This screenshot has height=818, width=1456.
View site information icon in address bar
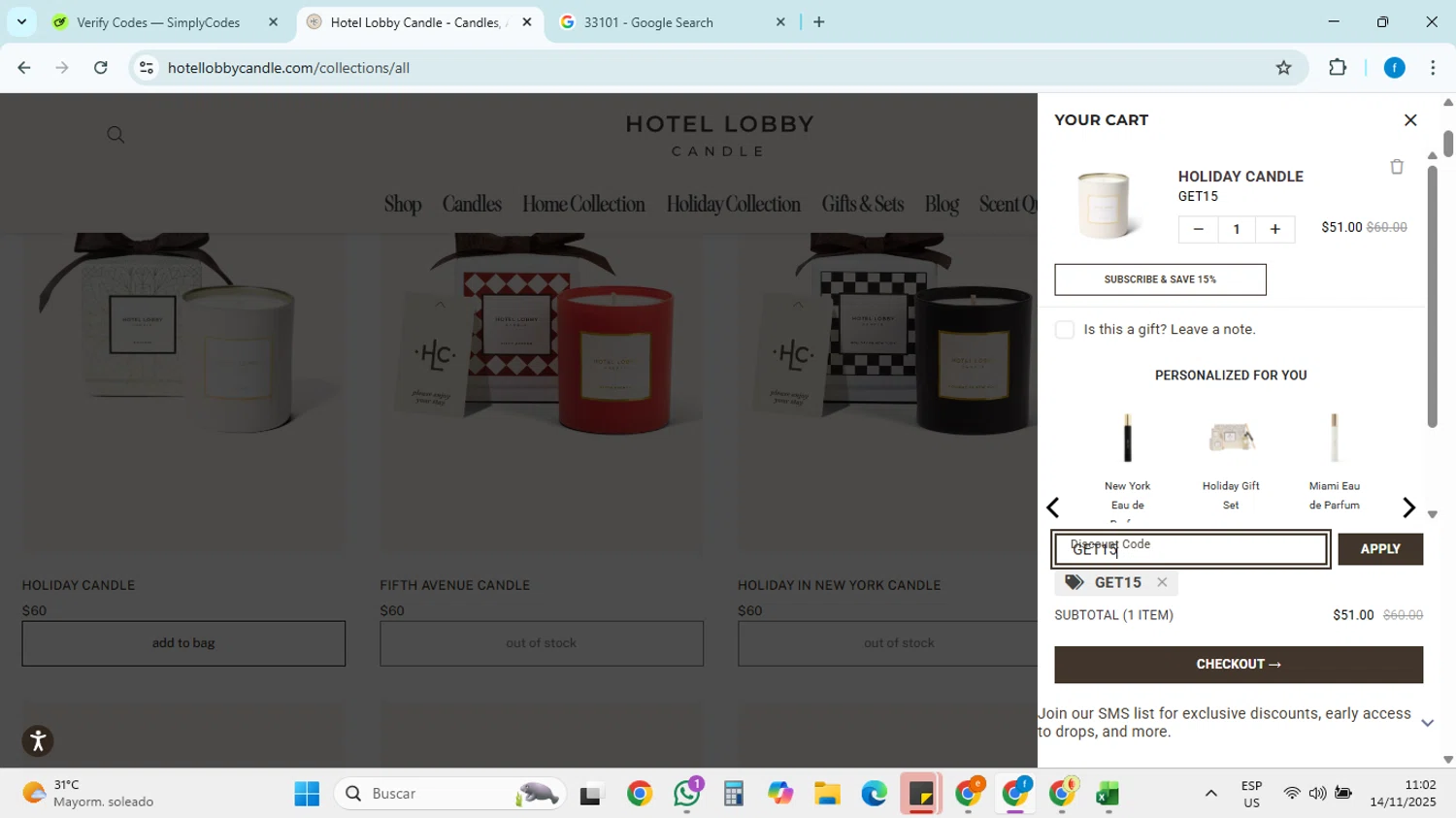tap(147, 68)
